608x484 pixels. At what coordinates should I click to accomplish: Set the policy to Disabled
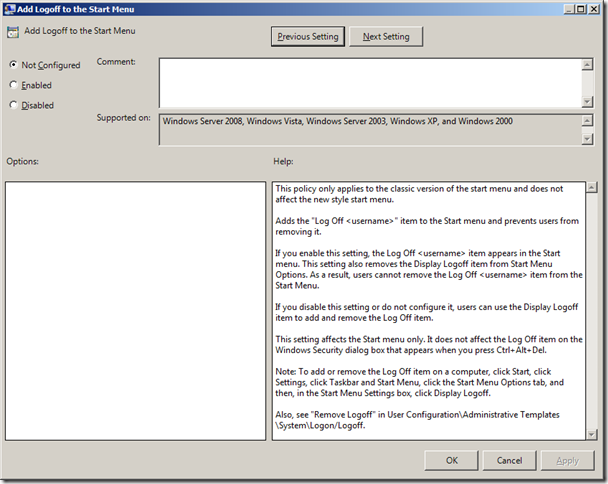[13, 105]
